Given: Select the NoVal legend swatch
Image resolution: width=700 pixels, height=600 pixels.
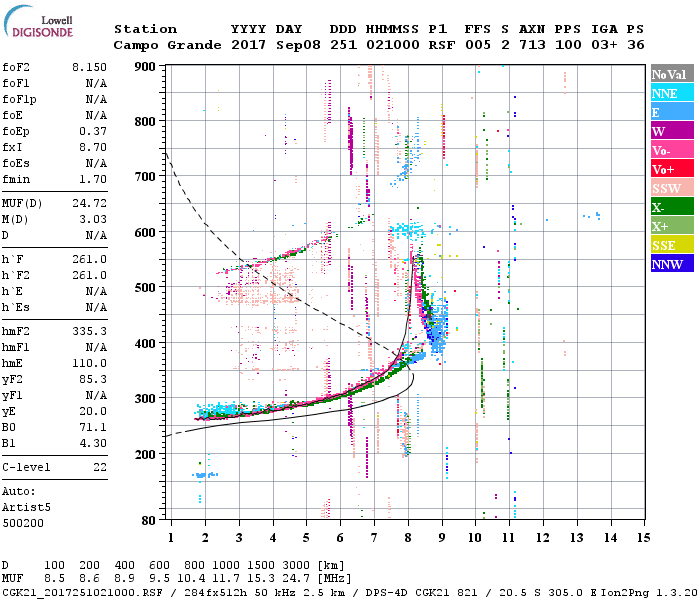Looking at the screenshot, I should pos(672,74).
